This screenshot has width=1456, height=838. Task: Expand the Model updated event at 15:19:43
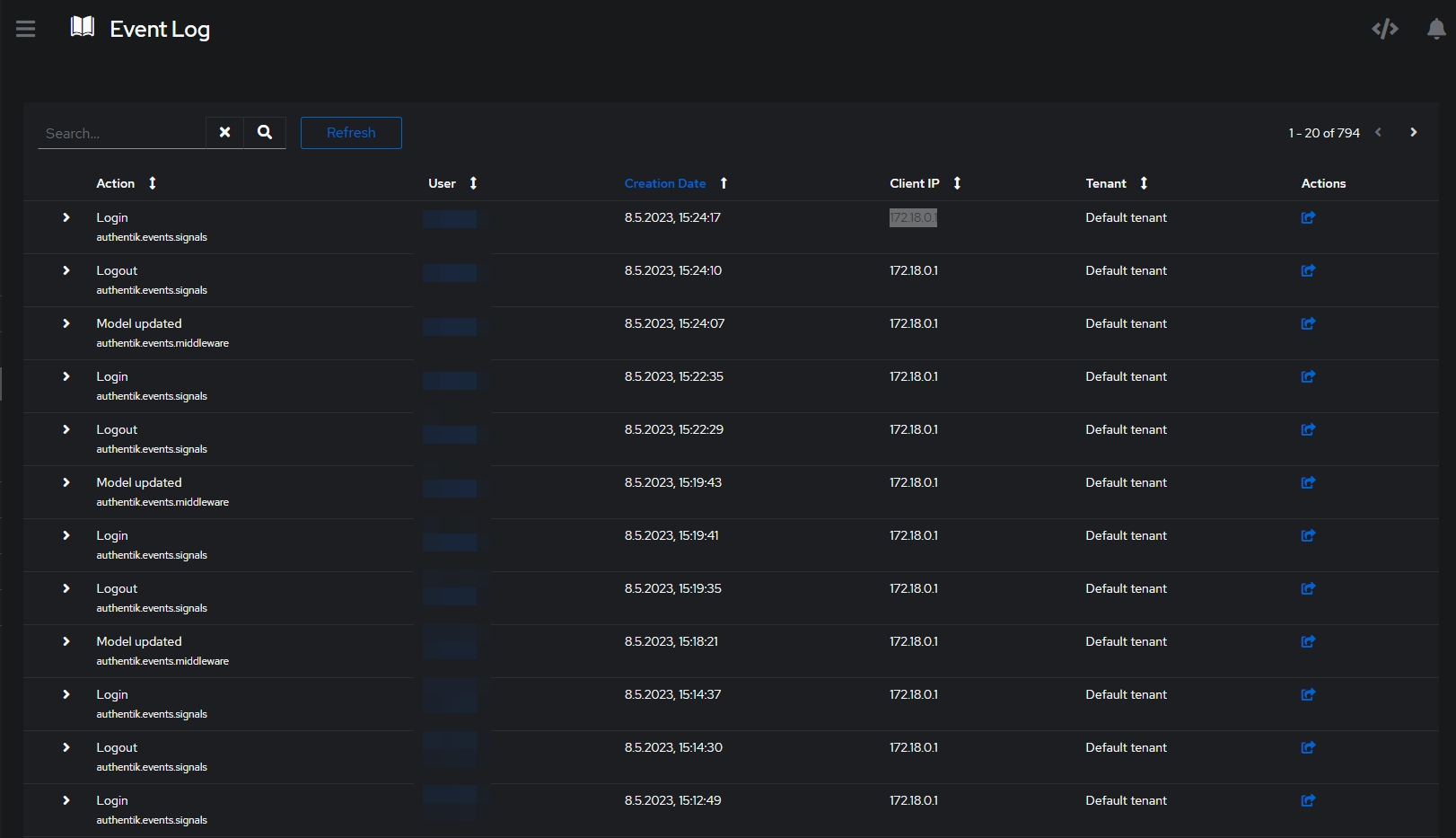66,482
